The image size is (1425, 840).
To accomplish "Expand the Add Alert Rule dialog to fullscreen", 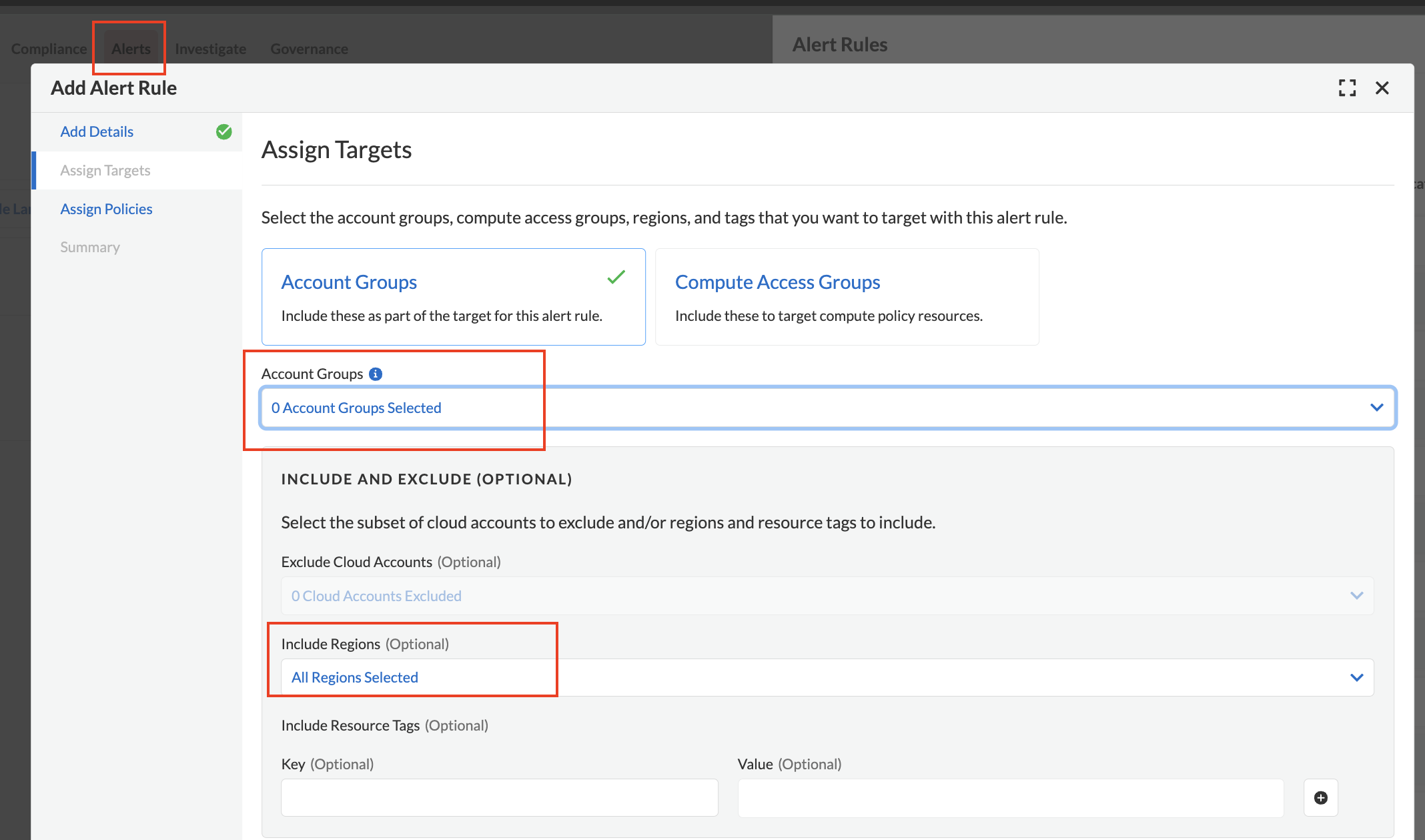I will click(1347, 88).
